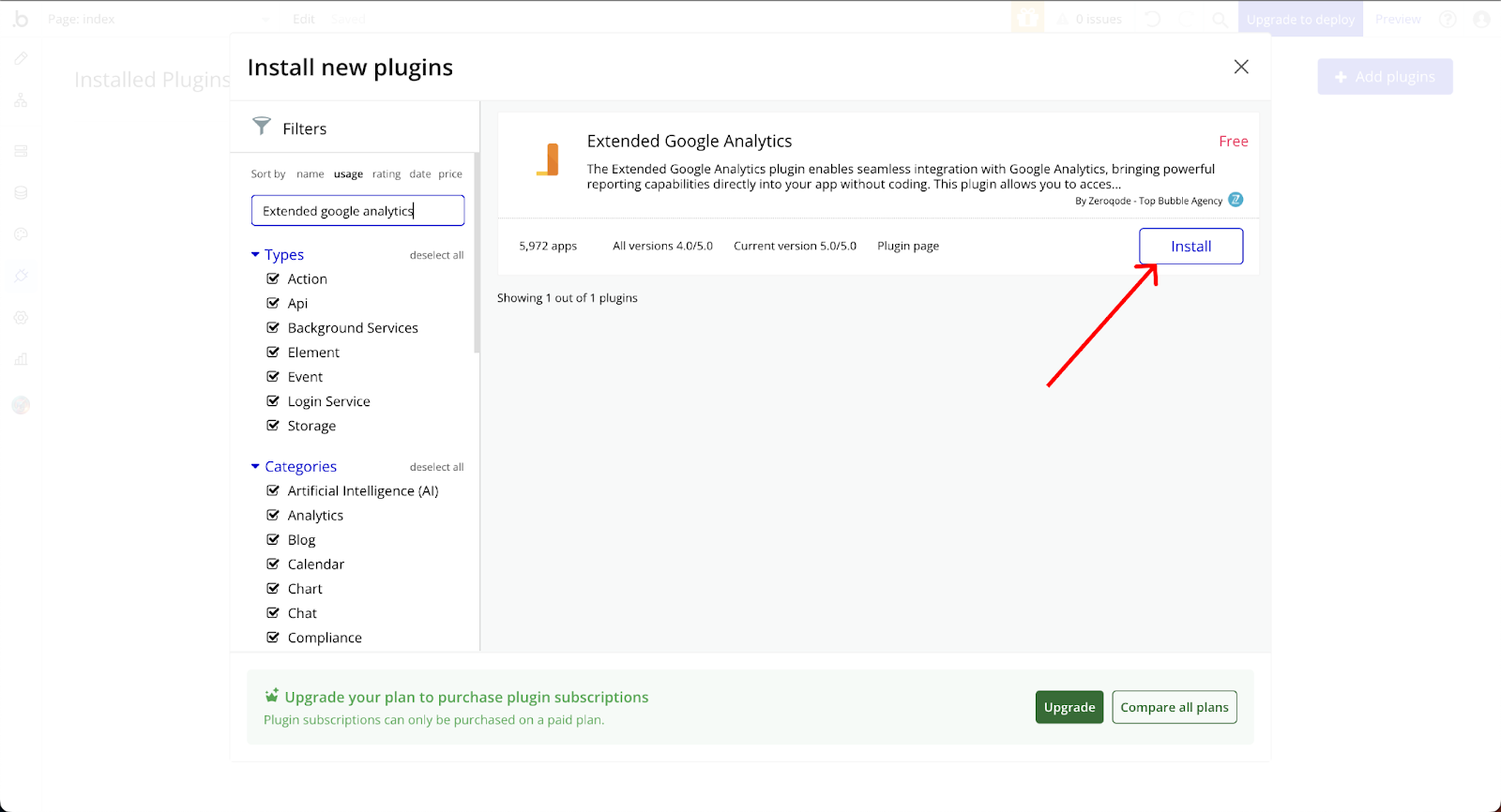This screenshot has height=812, width=1501.
Task: Click the undo arrow in top bar
Action: (1153, 19)
